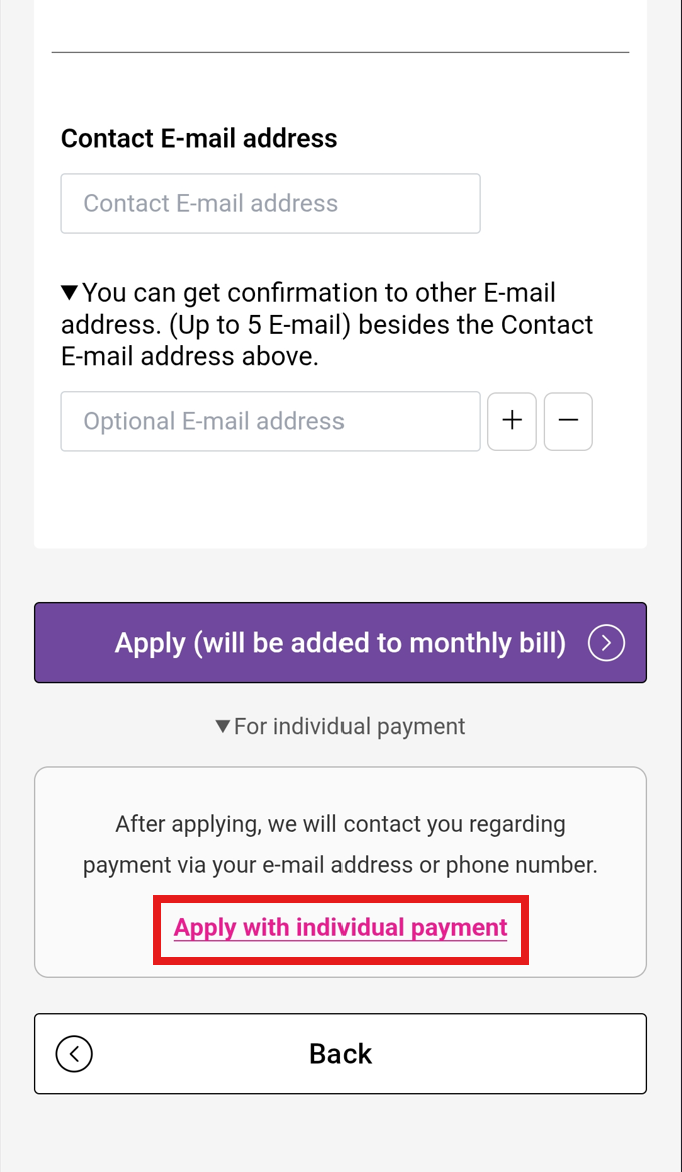The width and height of the screenshot is (682, 1172).
Task: Click the "For individual payment" caption text
Action: click(x=349, y=726)
